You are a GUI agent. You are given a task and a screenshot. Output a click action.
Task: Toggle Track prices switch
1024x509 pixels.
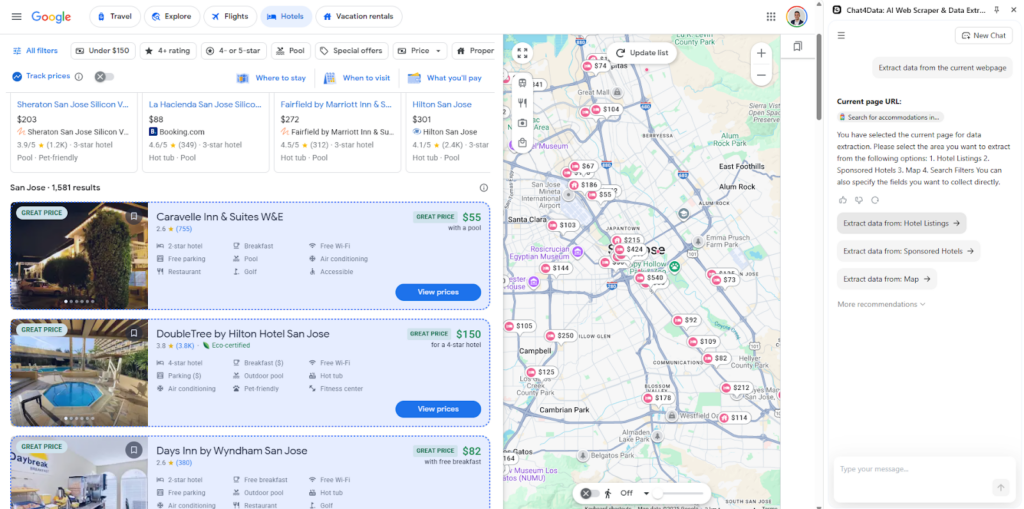[104, 76]
